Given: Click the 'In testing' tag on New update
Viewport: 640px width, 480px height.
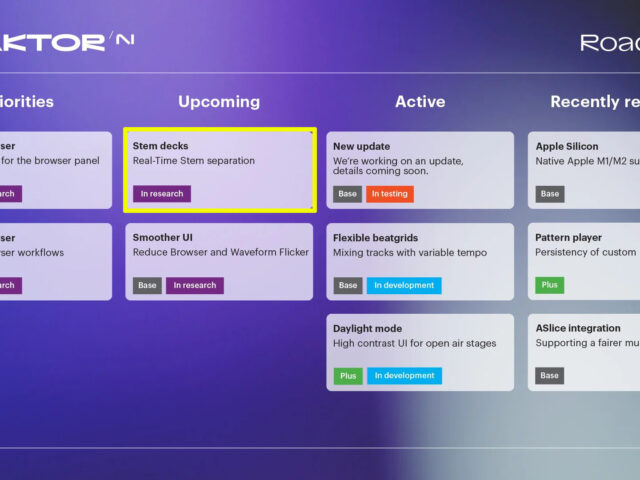Looking at the screenshot, I should tap(390, 194).
